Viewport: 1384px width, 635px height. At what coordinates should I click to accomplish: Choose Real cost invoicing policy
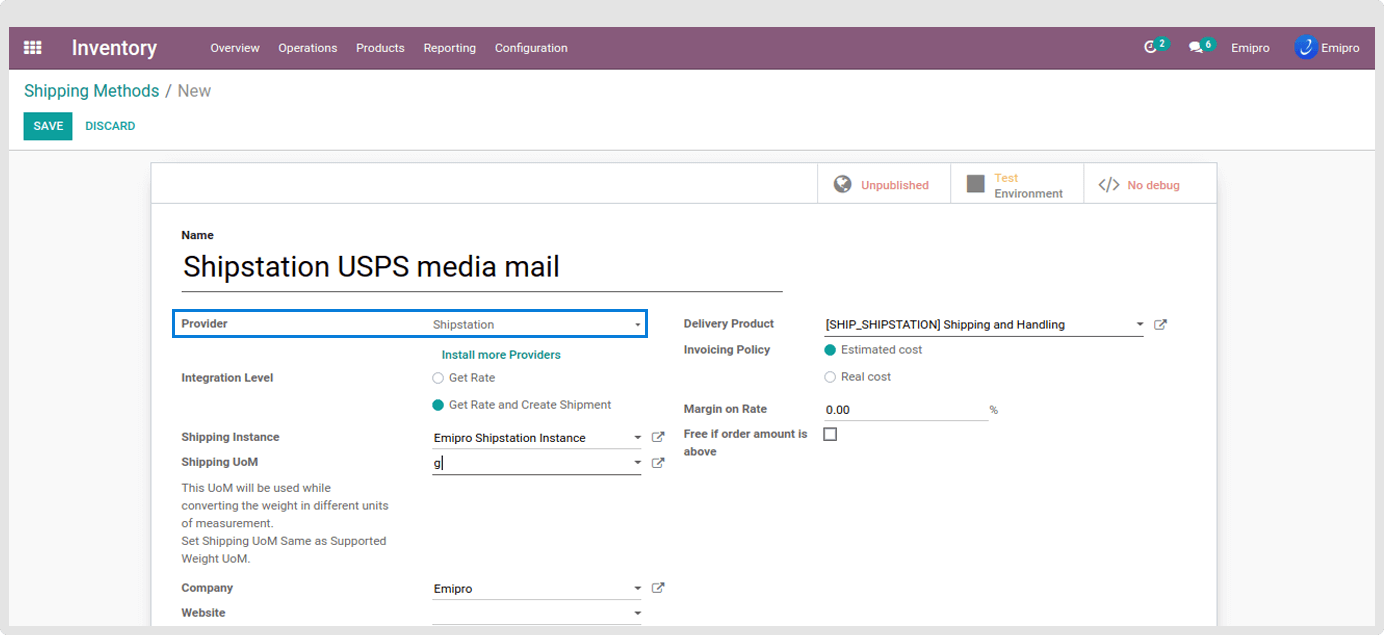point(830,377)
